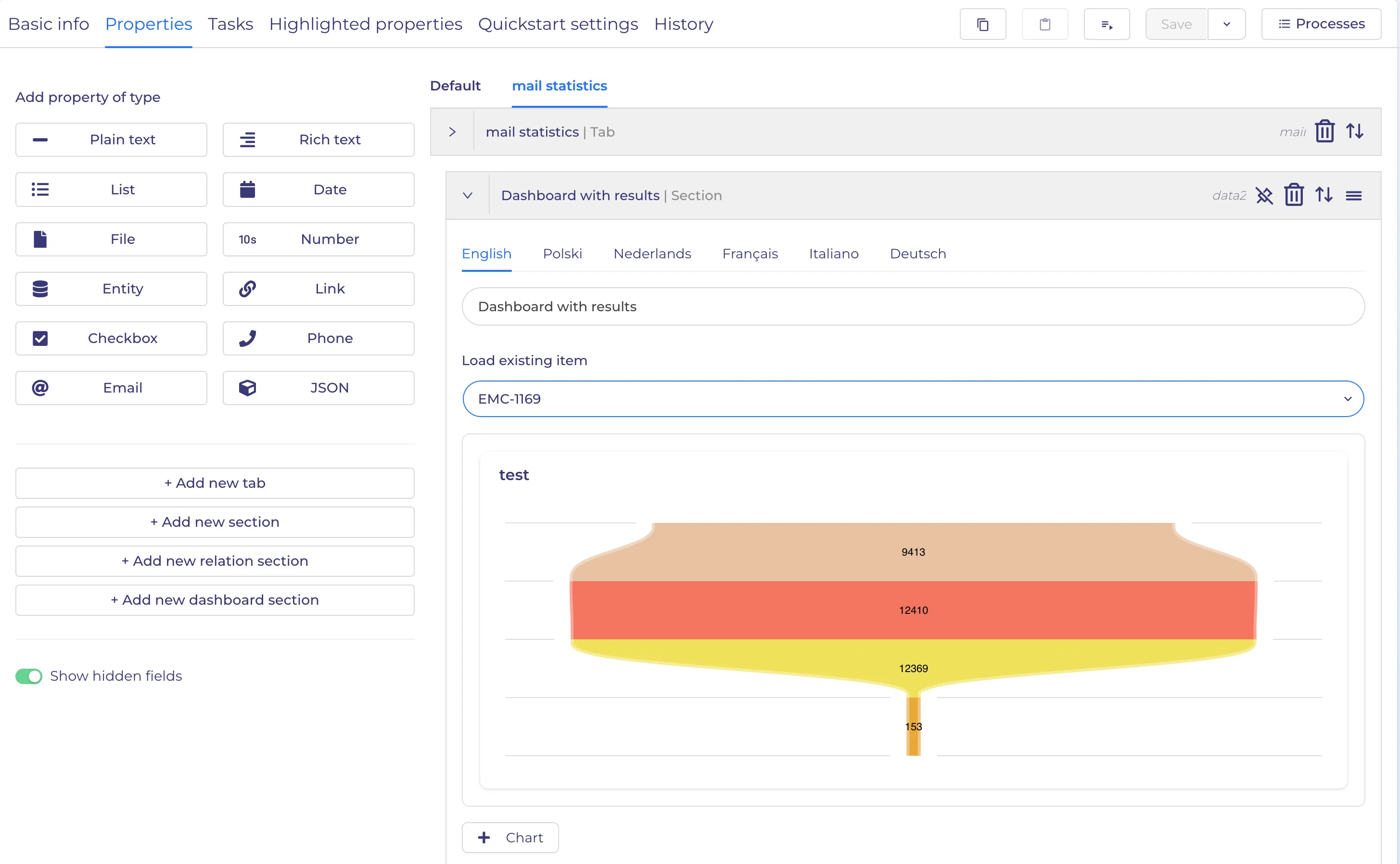Select the Deutsch language tab
This screenshot has height=864, width=1400.
918,254
